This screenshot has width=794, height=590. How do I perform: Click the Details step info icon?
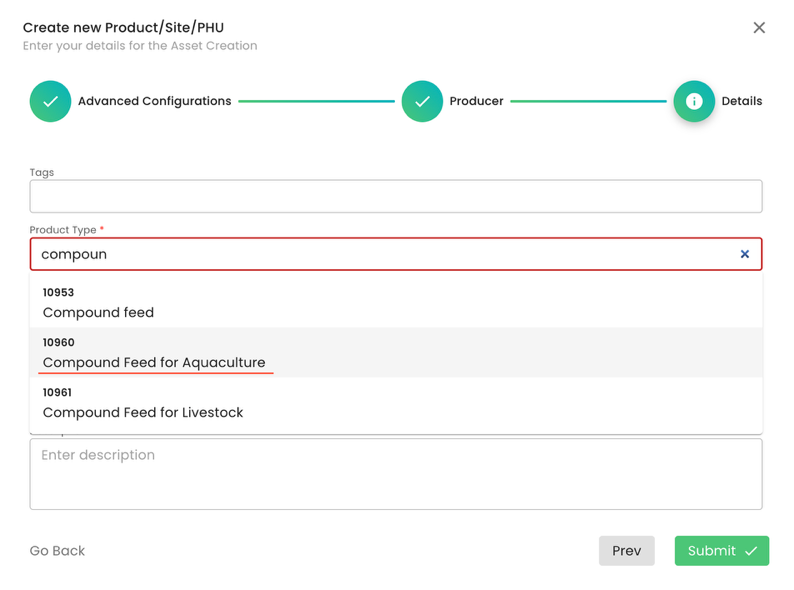694,101
